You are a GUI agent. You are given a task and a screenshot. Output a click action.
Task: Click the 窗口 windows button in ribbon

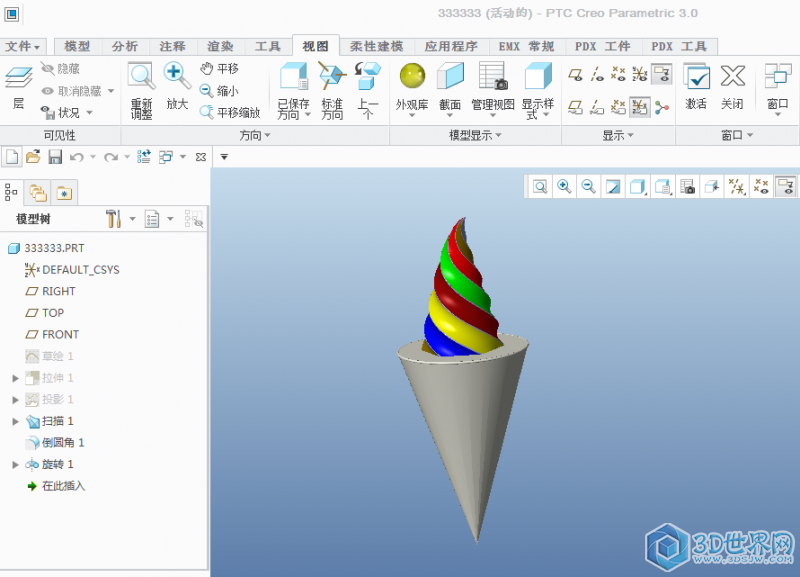778,90
